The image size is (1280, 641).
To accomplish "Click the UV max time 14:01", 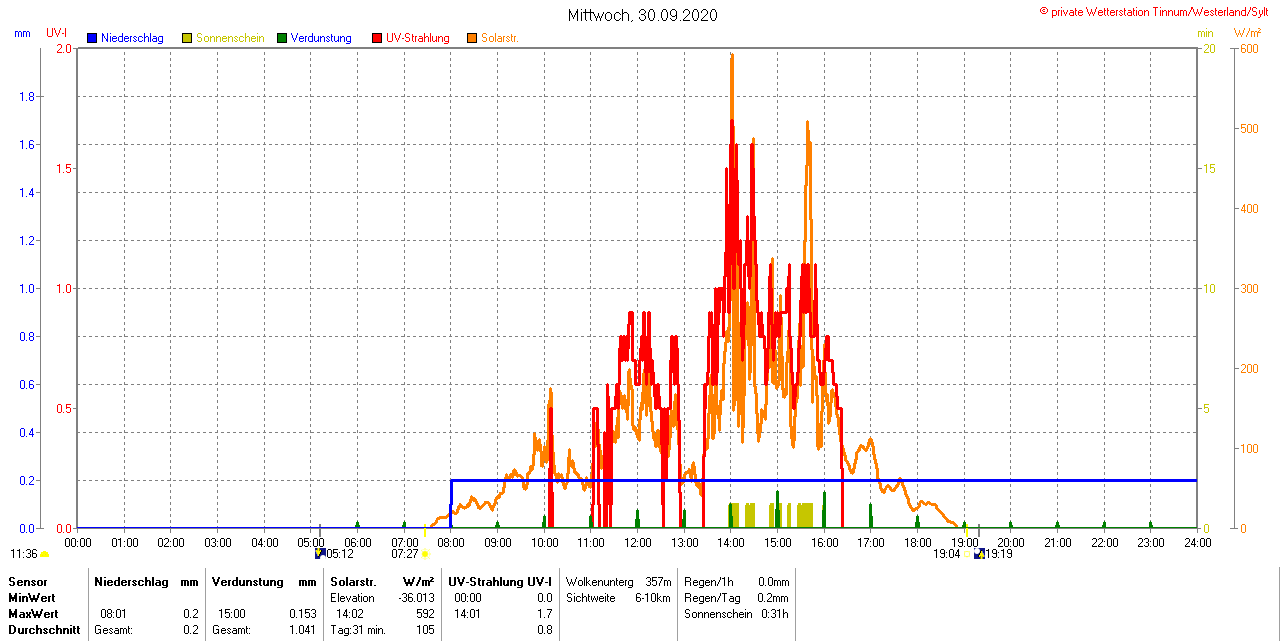I will [x=467, y=613].
